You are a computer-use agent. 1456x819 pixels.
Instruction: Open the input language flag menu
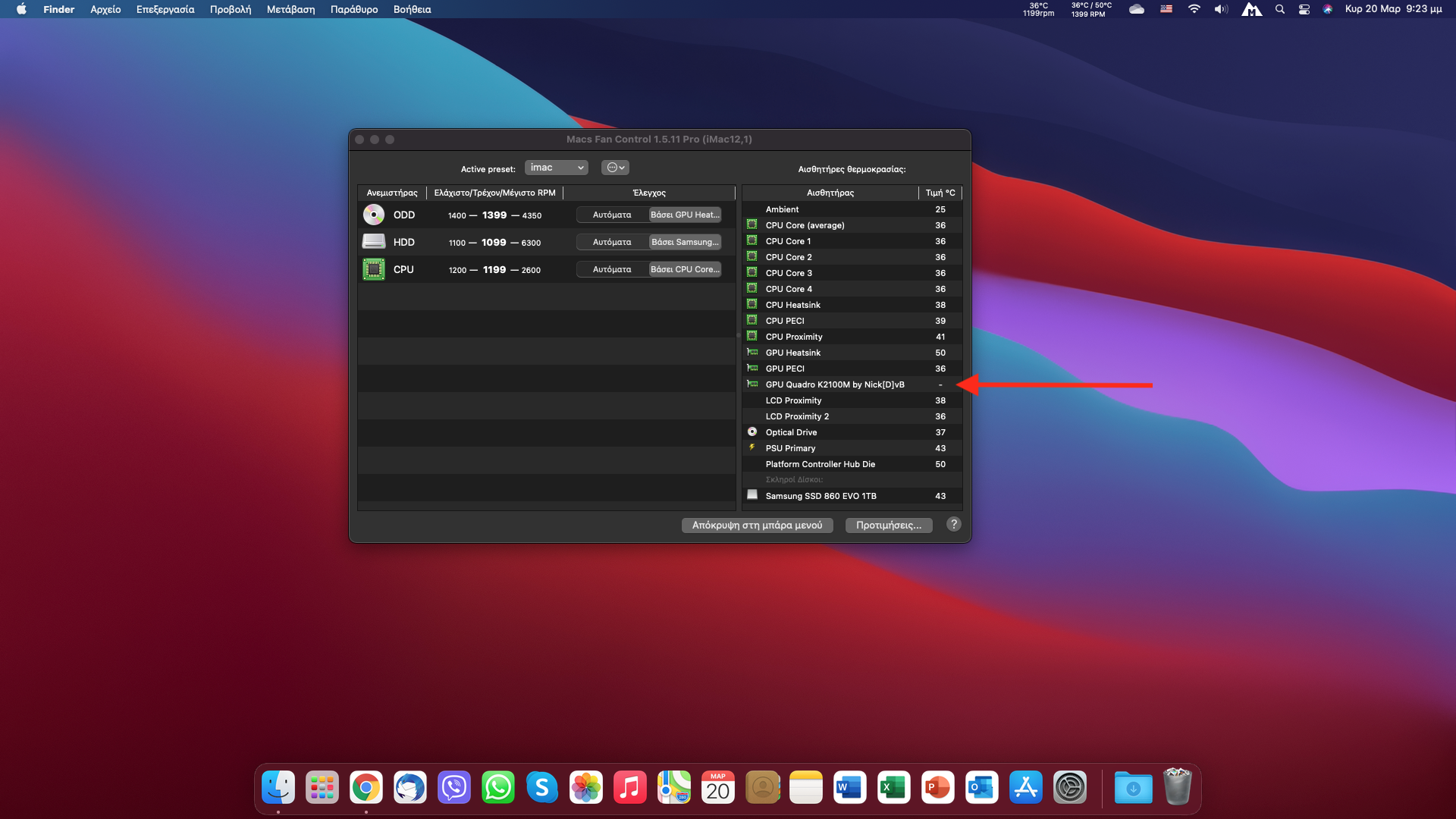[x=1166, y=9]
